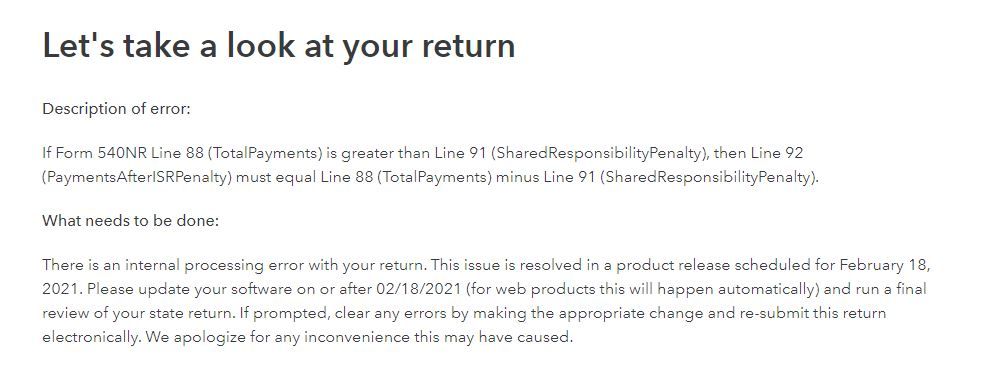The image size is (985, 389).
Task: Click the "What needs to be done:" label
Action: click(130, 221)
